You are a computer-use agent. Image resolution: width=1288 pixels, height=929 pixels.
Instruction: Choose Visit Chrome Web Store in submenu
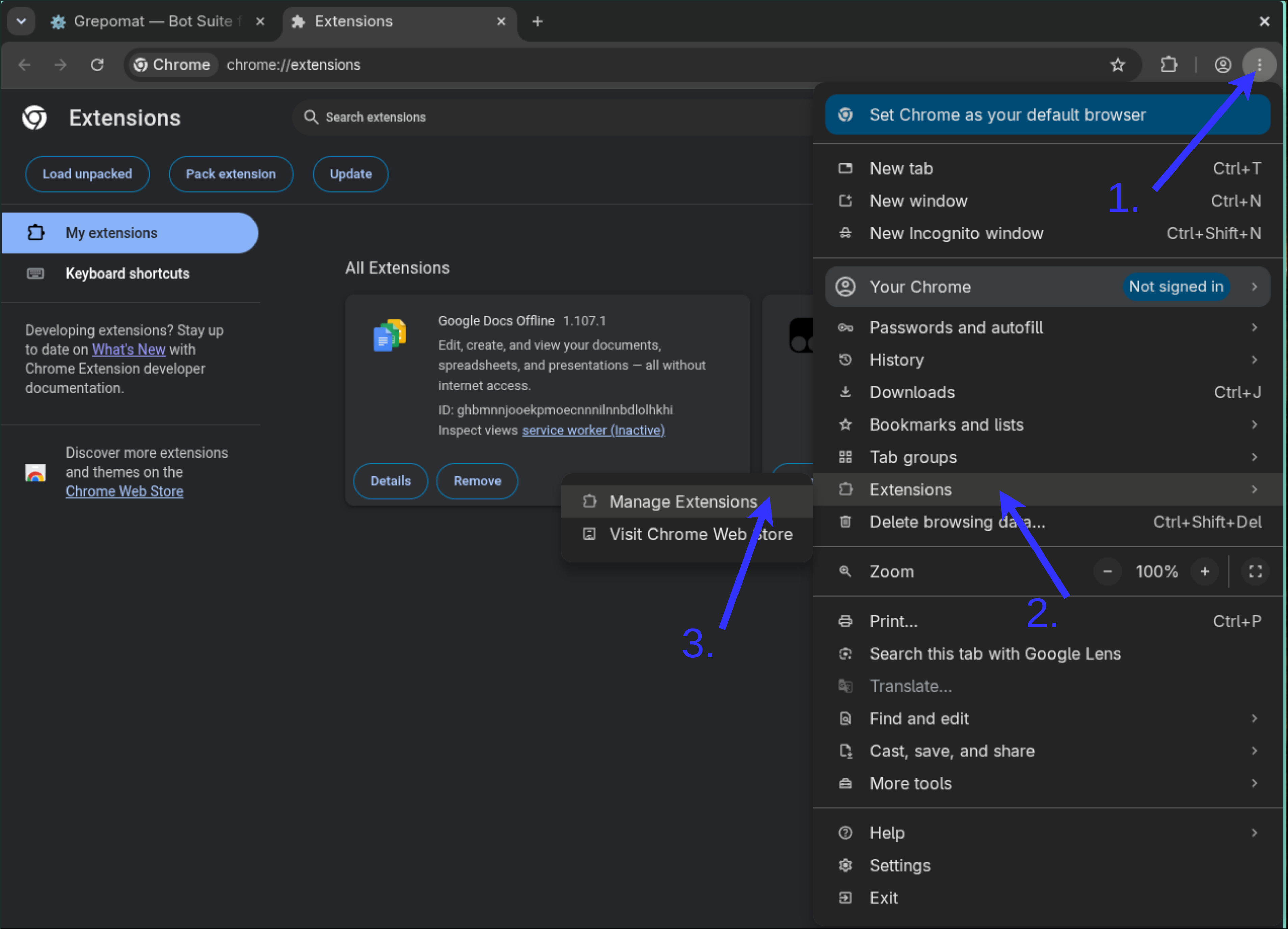pyautogui.click(x=687, y=534)
